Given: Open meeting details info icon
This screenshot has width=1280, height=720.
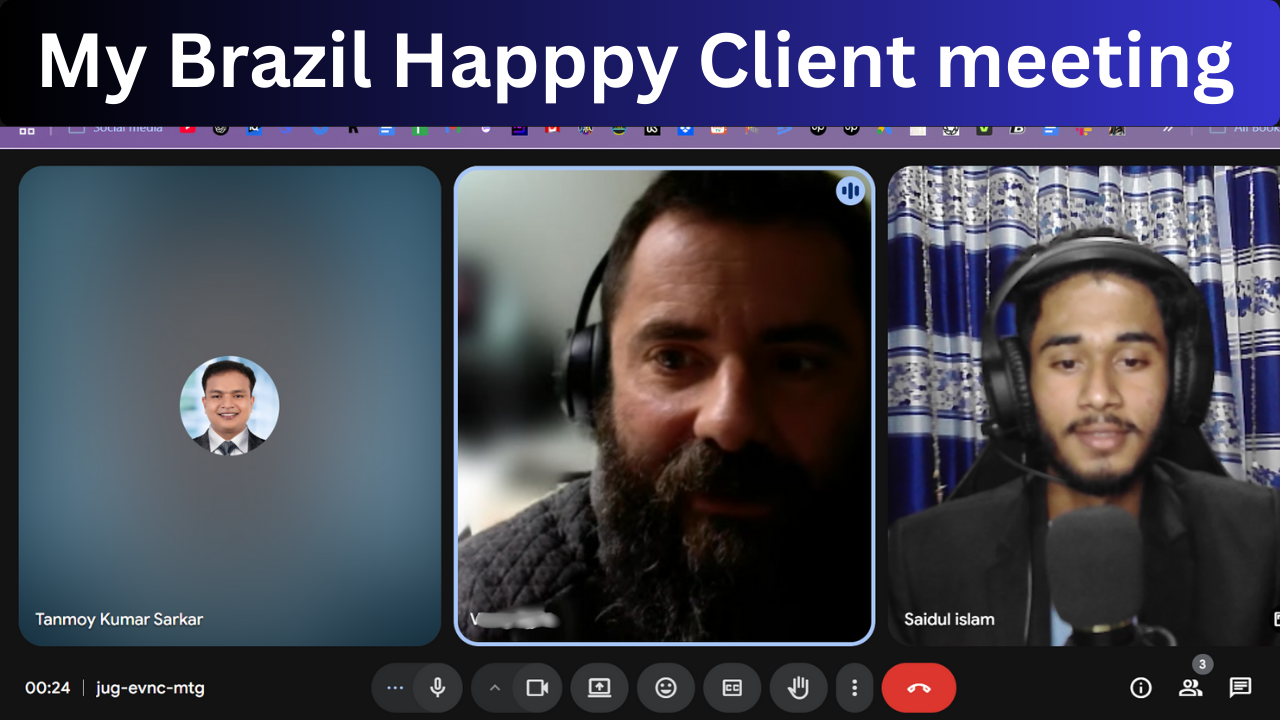Looking at the screenshot, I should click(x=1140, y=688).
